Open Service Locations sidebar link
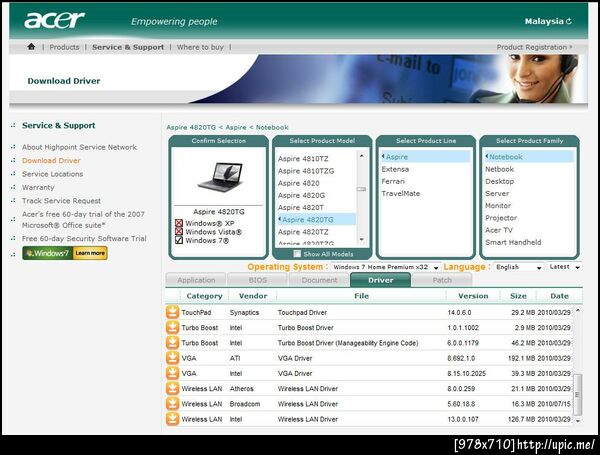The width and height of the screenshot is (600, 455). pos(52,174)
